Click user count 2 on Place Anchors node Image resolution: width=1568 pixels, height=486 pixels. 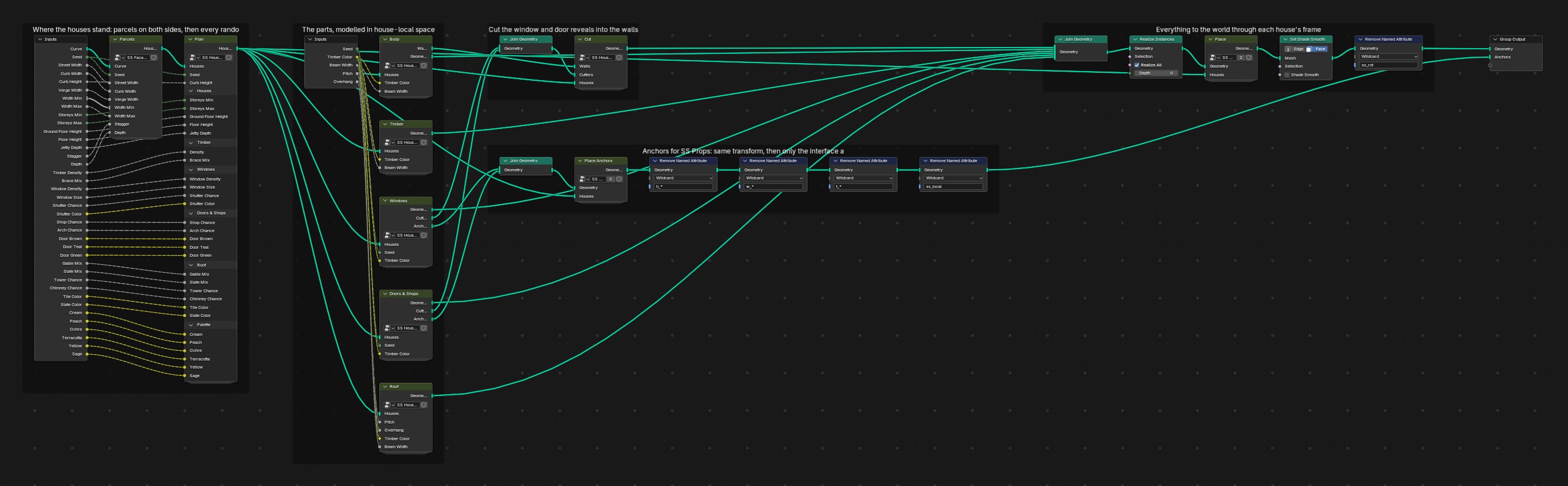click(x=610, y=179)
